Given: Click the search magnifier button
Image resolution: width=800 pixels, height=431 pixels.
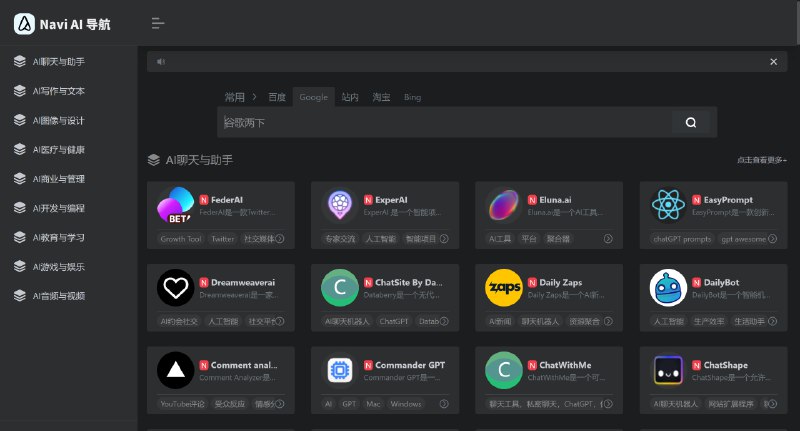Looking at the screenshot, I should [x=691, y=122].
